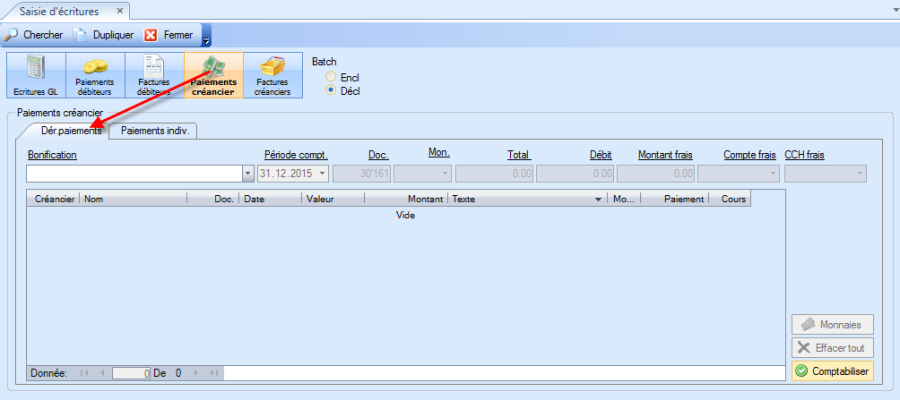This screenshot has width=900, height=400.
Task: Click the Montant frais underlined label
Action: pyautogui.click(x=665, y=154)
